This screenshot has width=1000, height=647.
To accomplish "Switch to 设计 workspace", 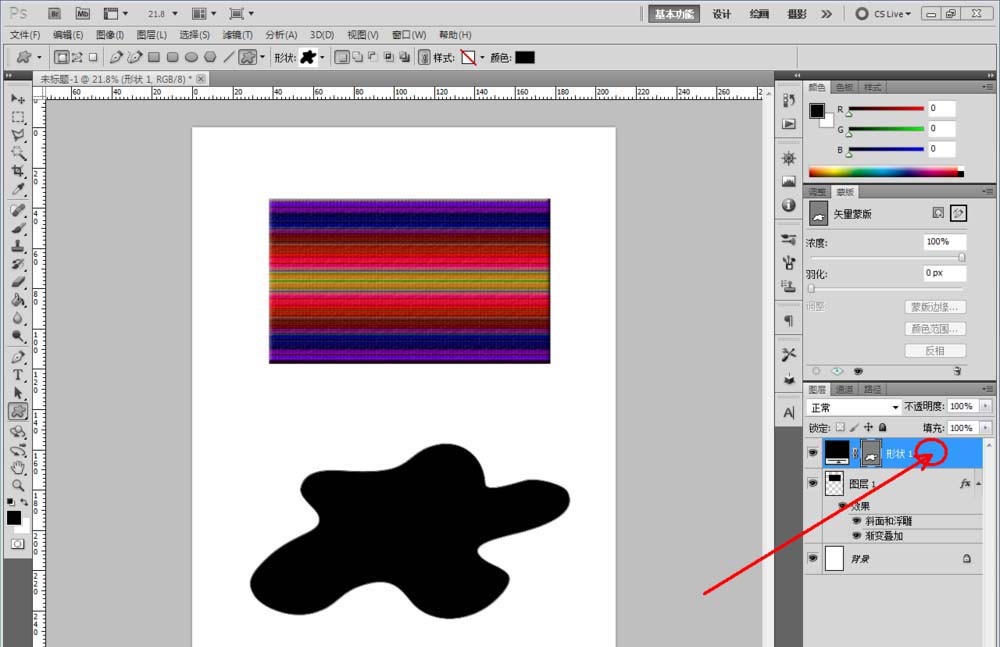I will (x=721, y=14).
